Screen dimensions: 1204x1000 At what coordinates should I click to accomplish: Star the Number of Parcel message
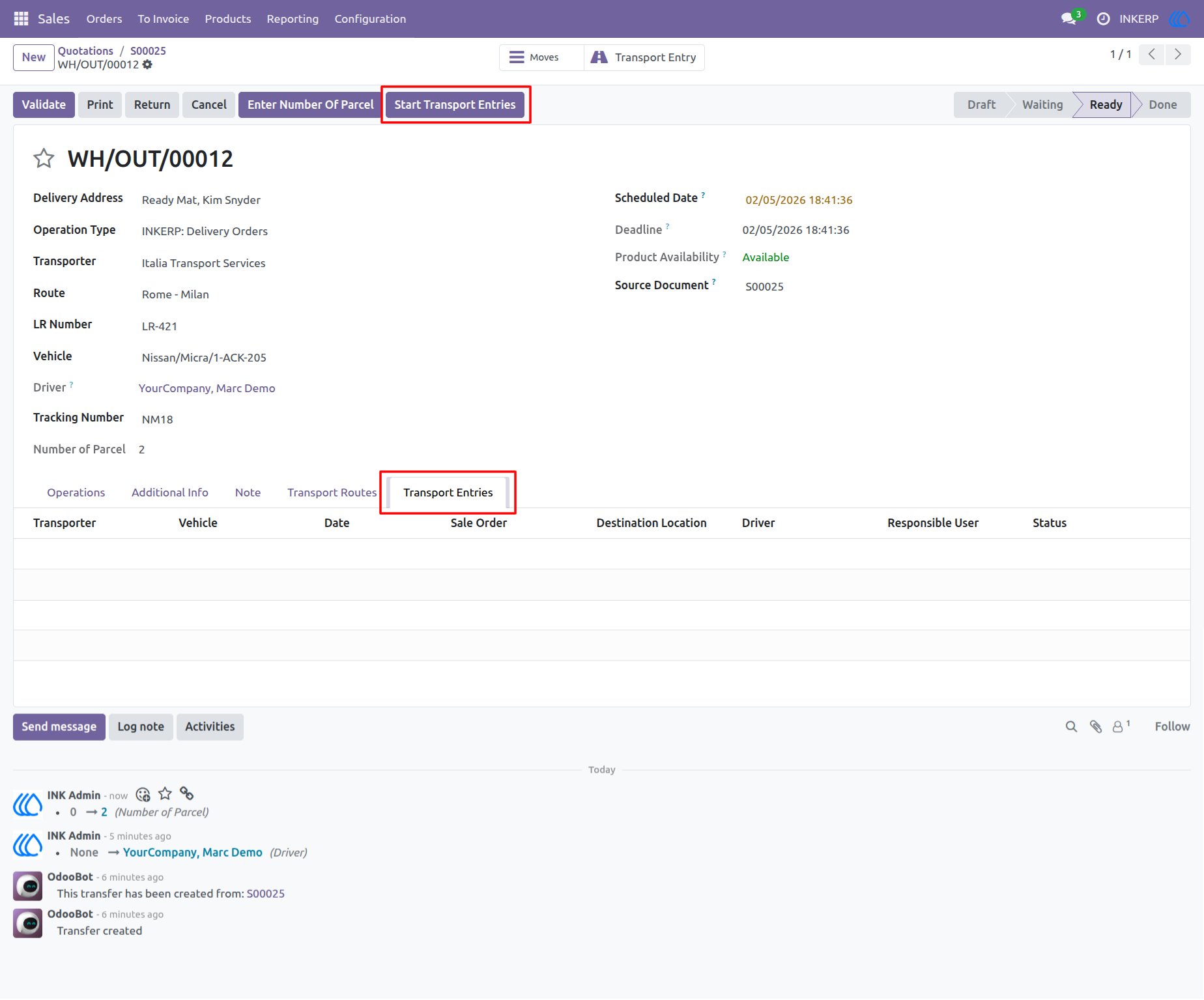point(165,794)
